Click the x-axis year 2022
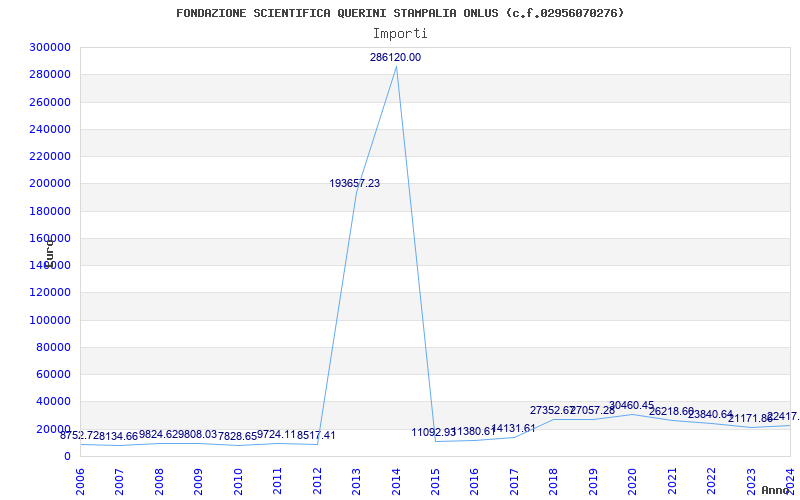Screen dimensions: 800x500 pos(711,481)
